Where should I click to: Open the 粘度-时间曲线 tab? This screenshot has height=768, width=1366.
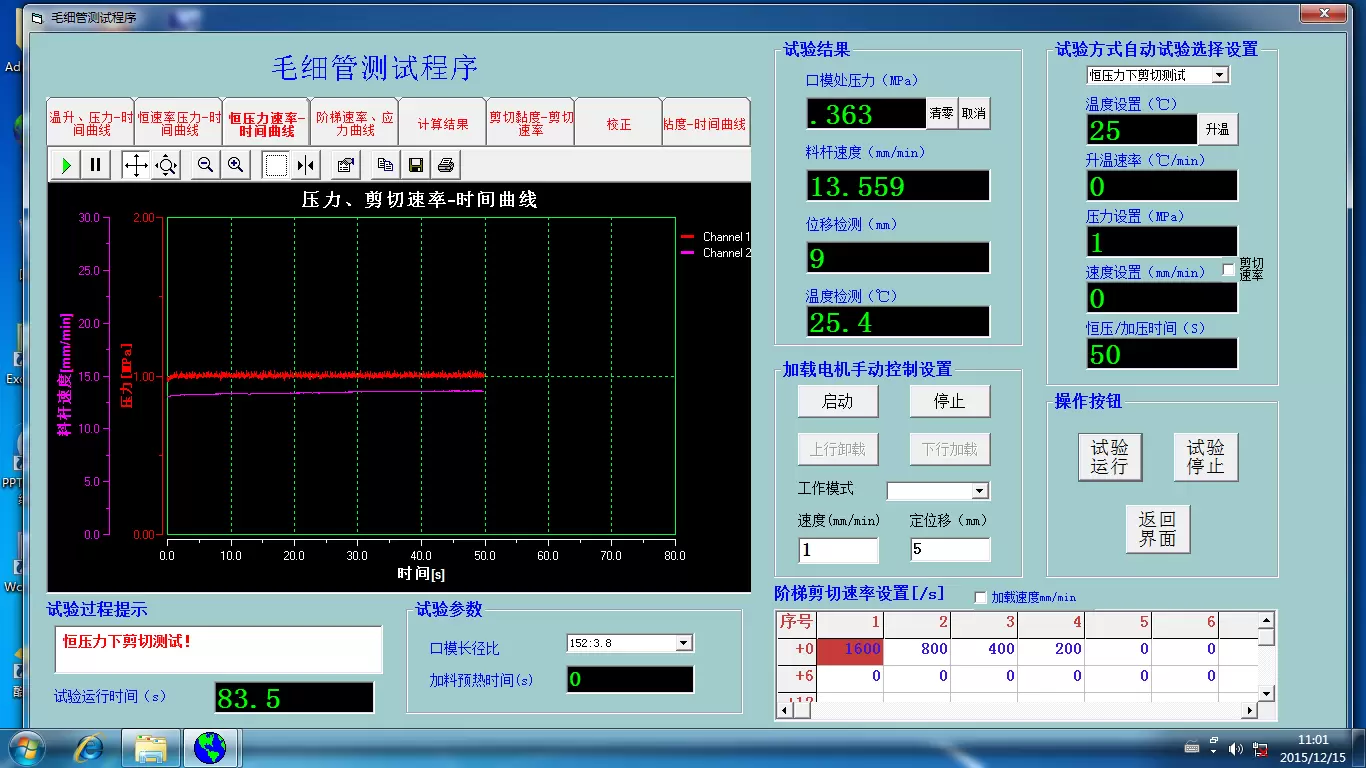pos(705,124)
